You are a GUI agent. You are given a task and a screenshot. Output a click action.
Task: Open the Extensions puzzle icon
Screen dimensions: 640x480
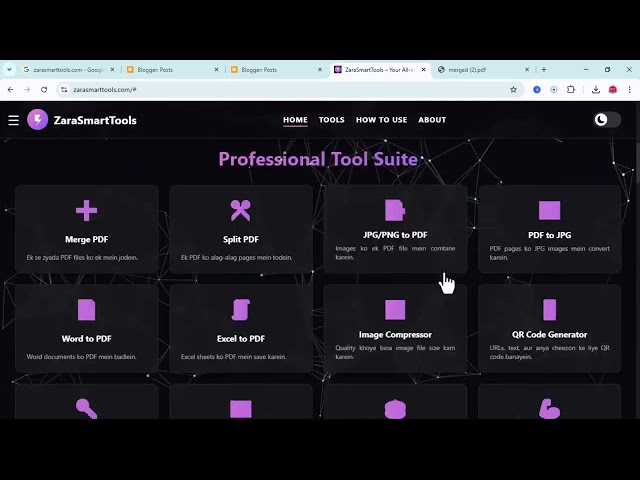click(x=571, y=89)
